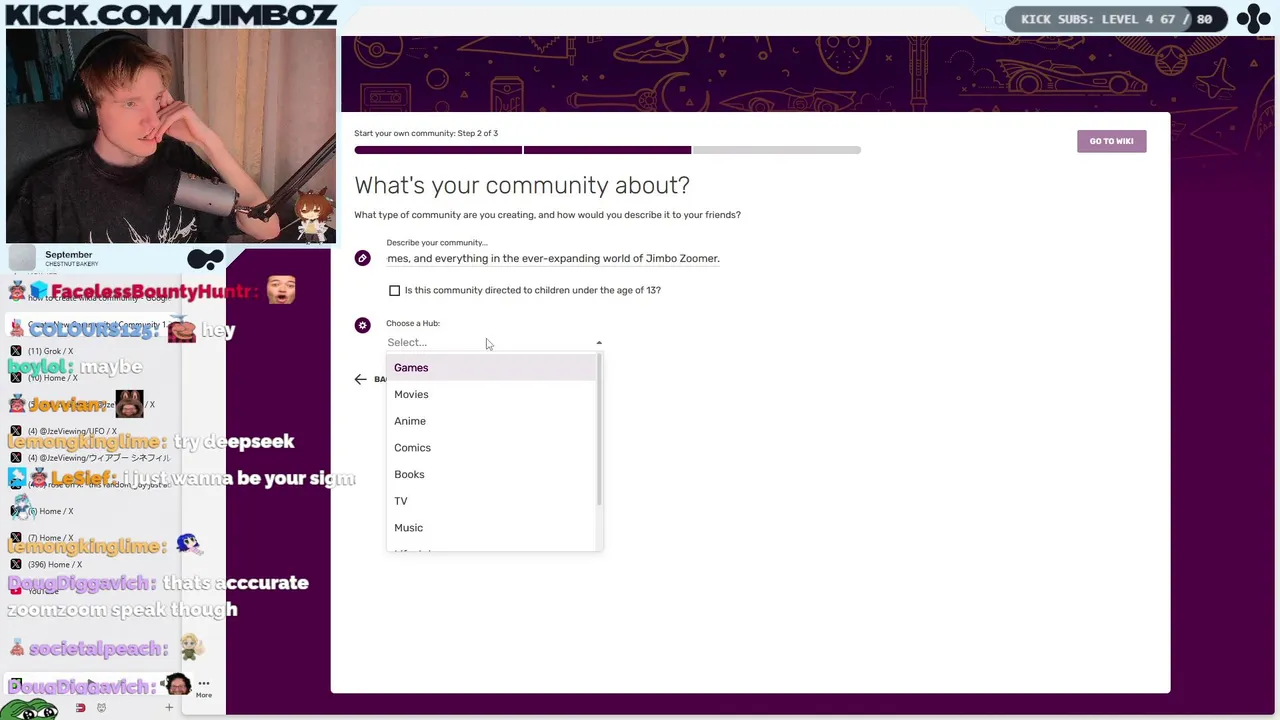Click the gear icon beside Choose a Hub

point(362,325)
